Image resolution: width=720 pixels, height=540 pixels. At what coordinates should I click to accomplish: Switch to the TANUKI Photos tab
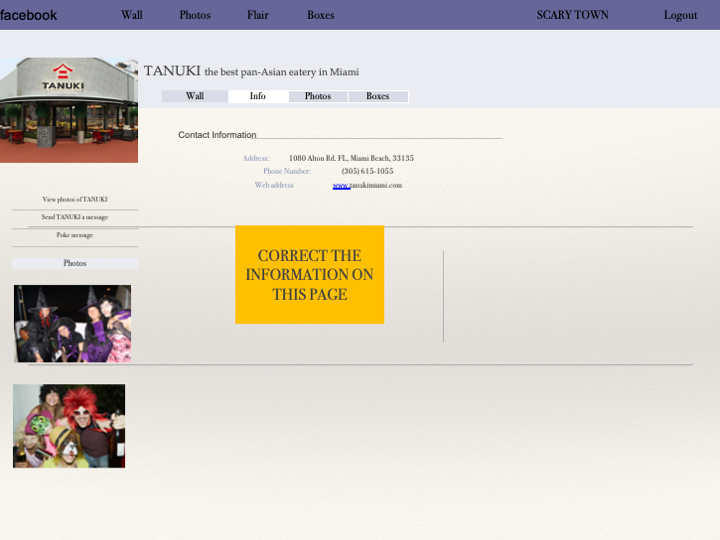pyautogui.click(x=318, y=96)
